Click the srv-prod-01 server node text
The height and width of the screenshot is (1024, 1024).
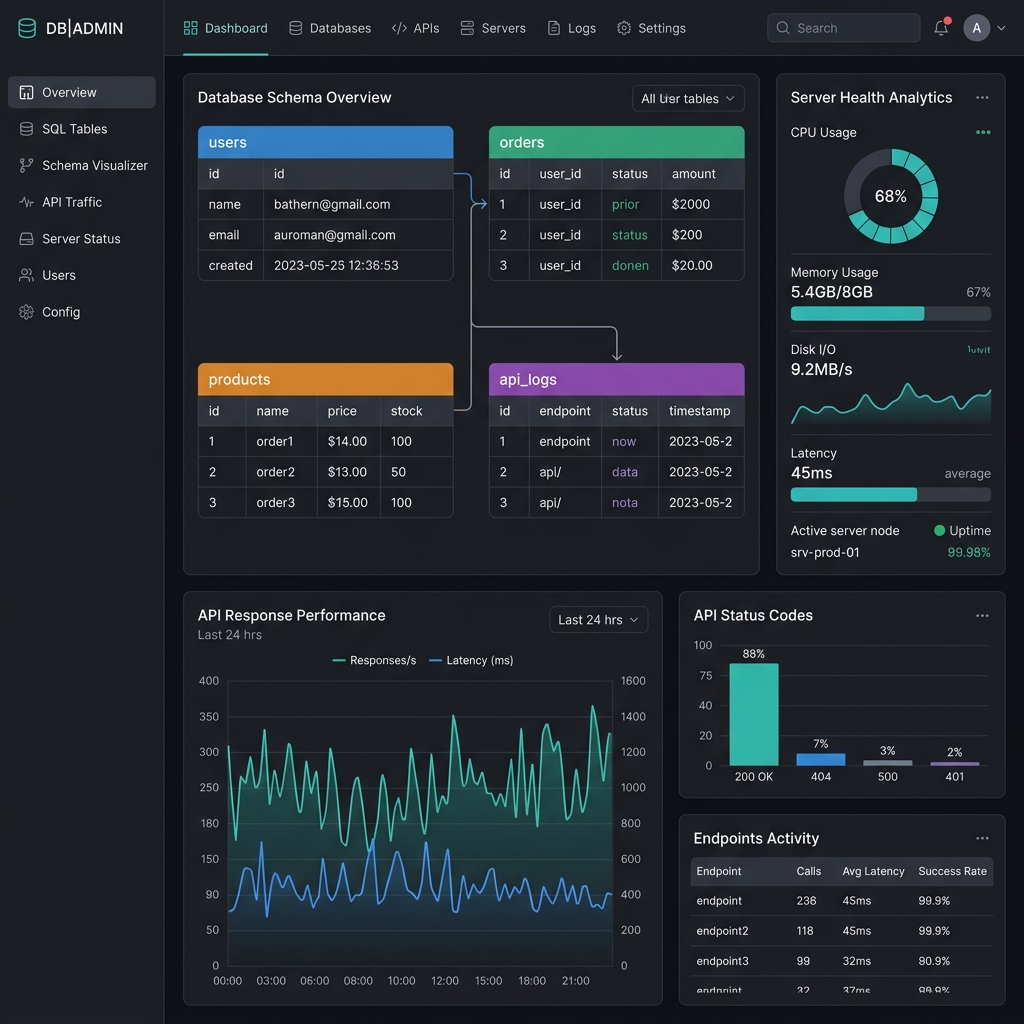pyautogui.click(x=825, y=552)
